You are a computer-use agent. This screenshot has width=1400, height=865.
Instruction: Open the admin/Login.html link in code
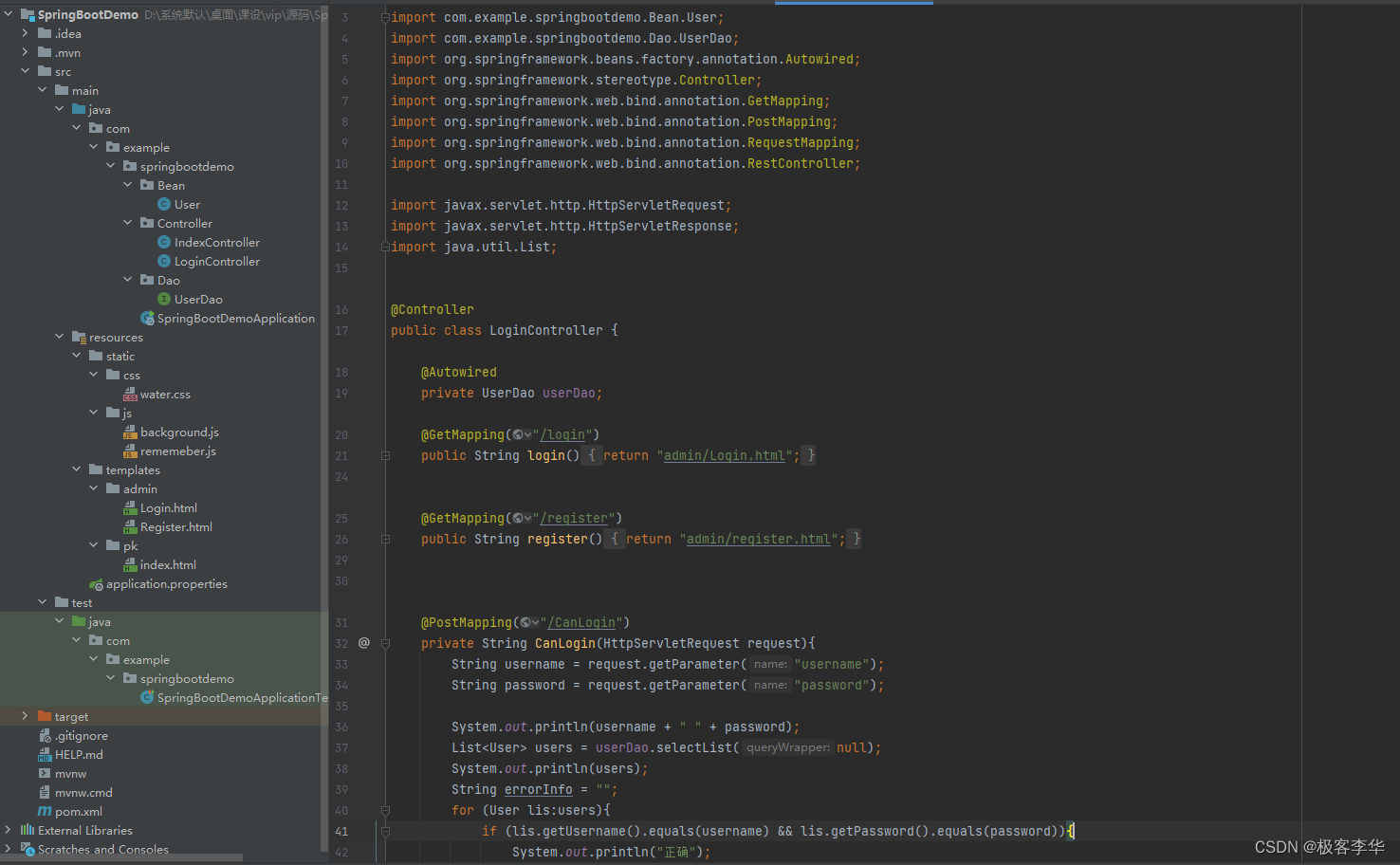pyautogui.click(x=725, y=455)
